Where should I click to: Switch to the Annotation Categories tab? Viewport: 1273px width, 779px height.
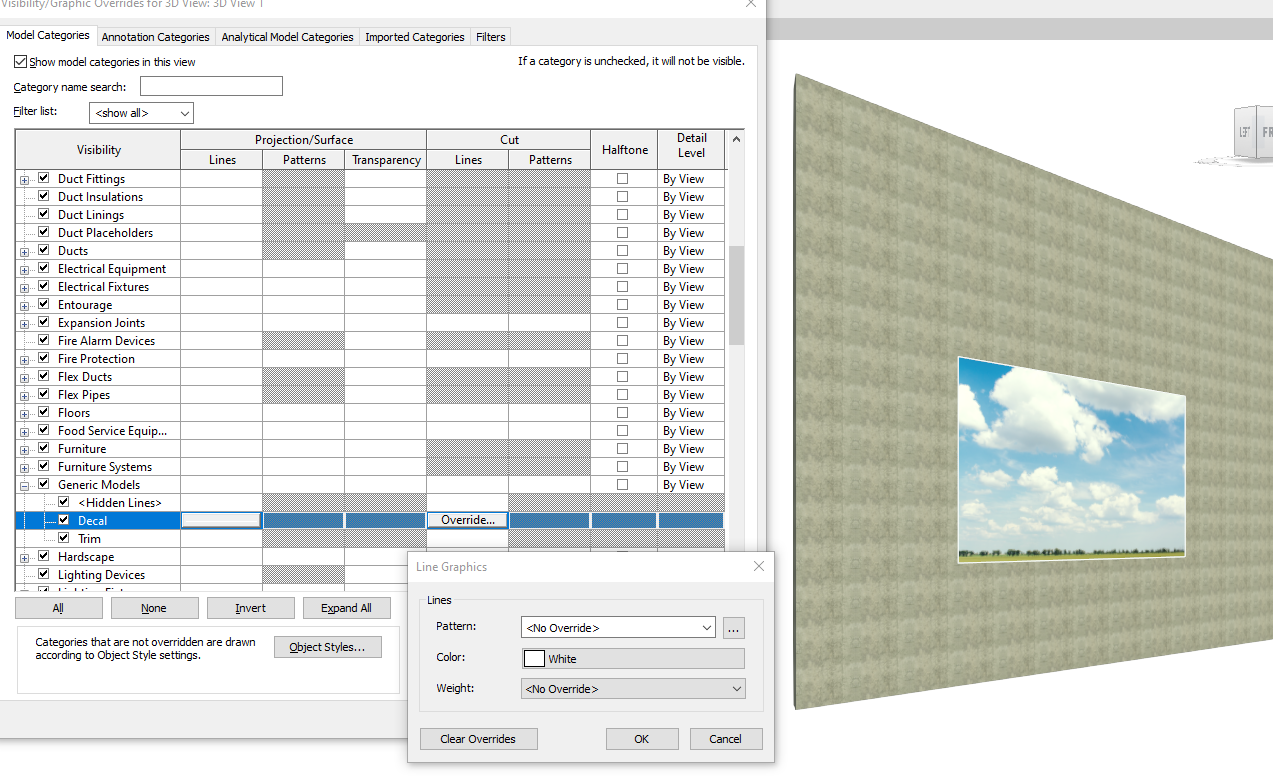tap(155, 37)
